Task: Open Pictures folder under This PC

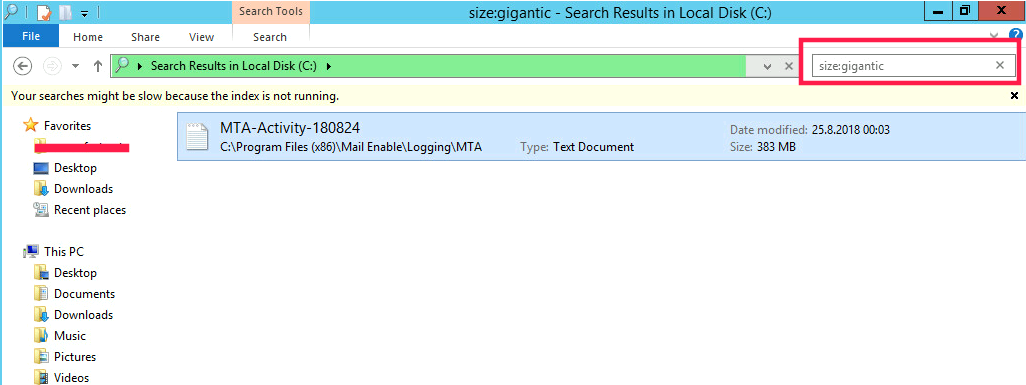Action: 75,356
